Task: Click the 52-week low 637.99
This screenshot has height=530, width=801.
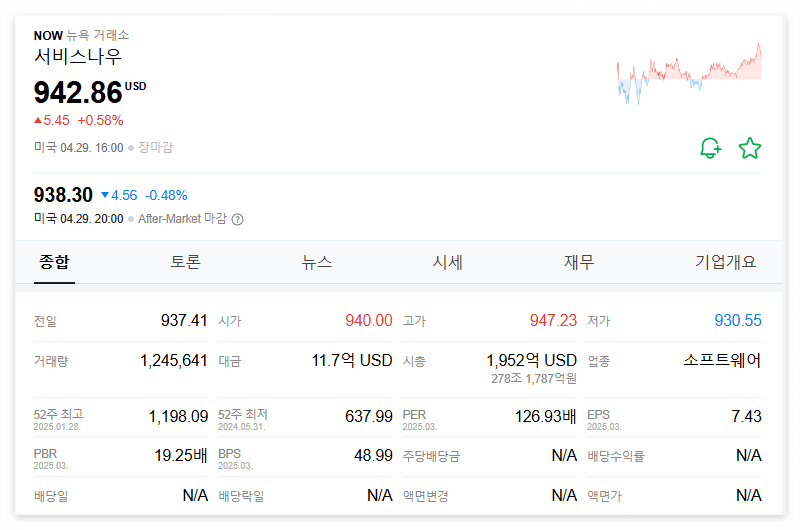Action: (x=369, y=417)
